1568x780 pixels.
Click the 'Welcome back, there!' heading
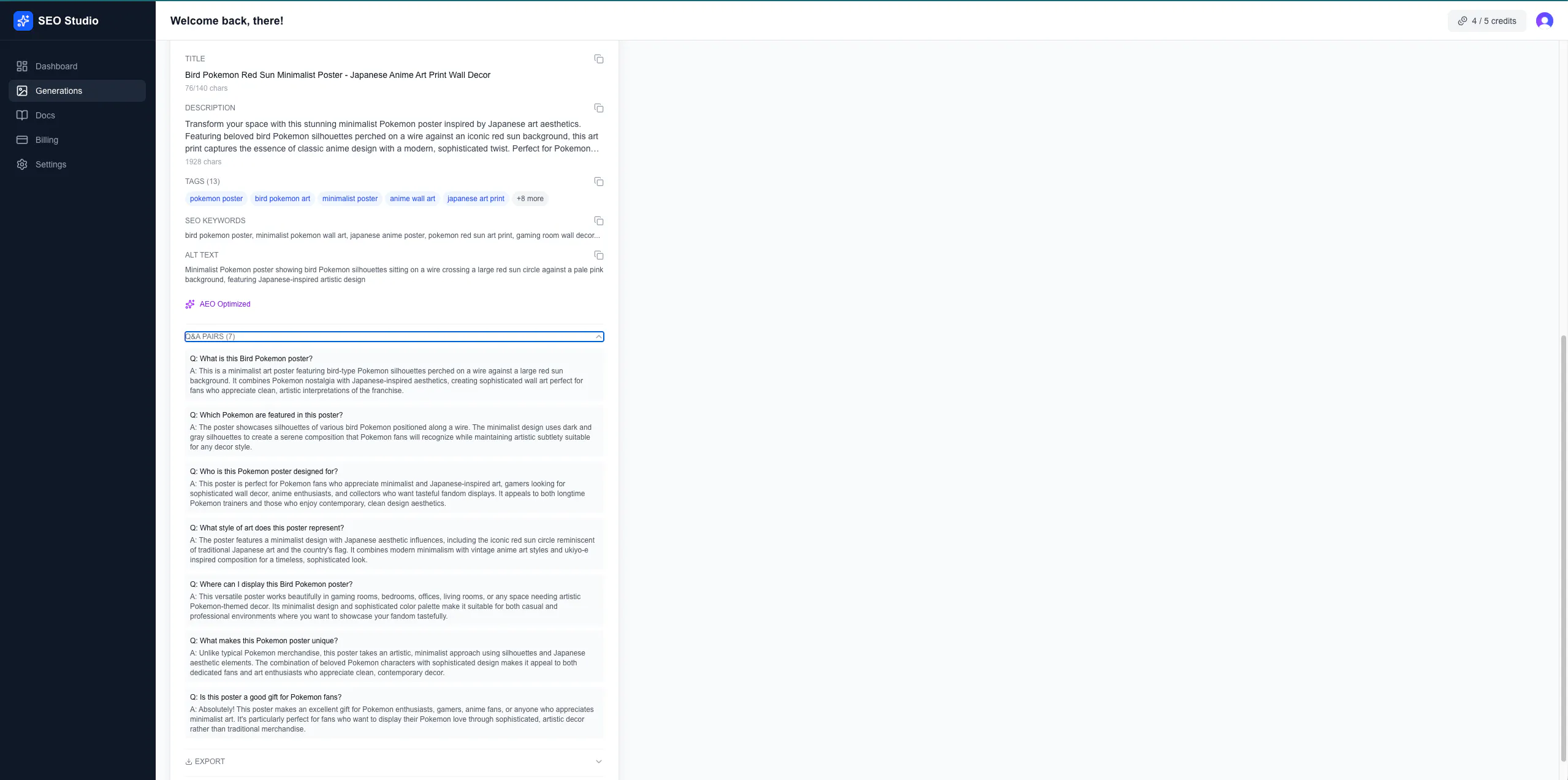(x=227, y=21)
